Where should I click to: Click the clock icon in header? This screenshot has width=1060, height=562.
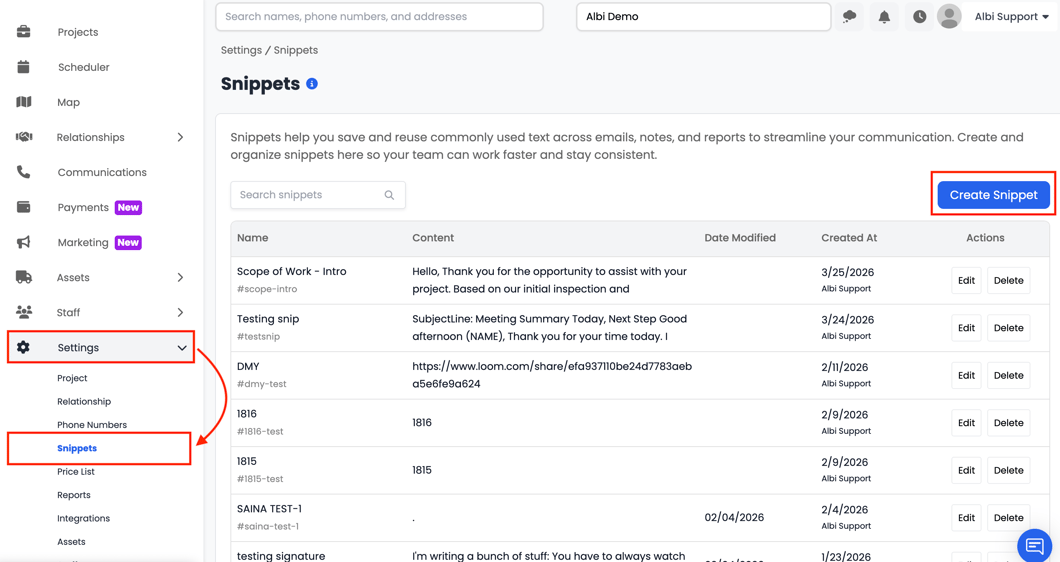tap(919, 17)
